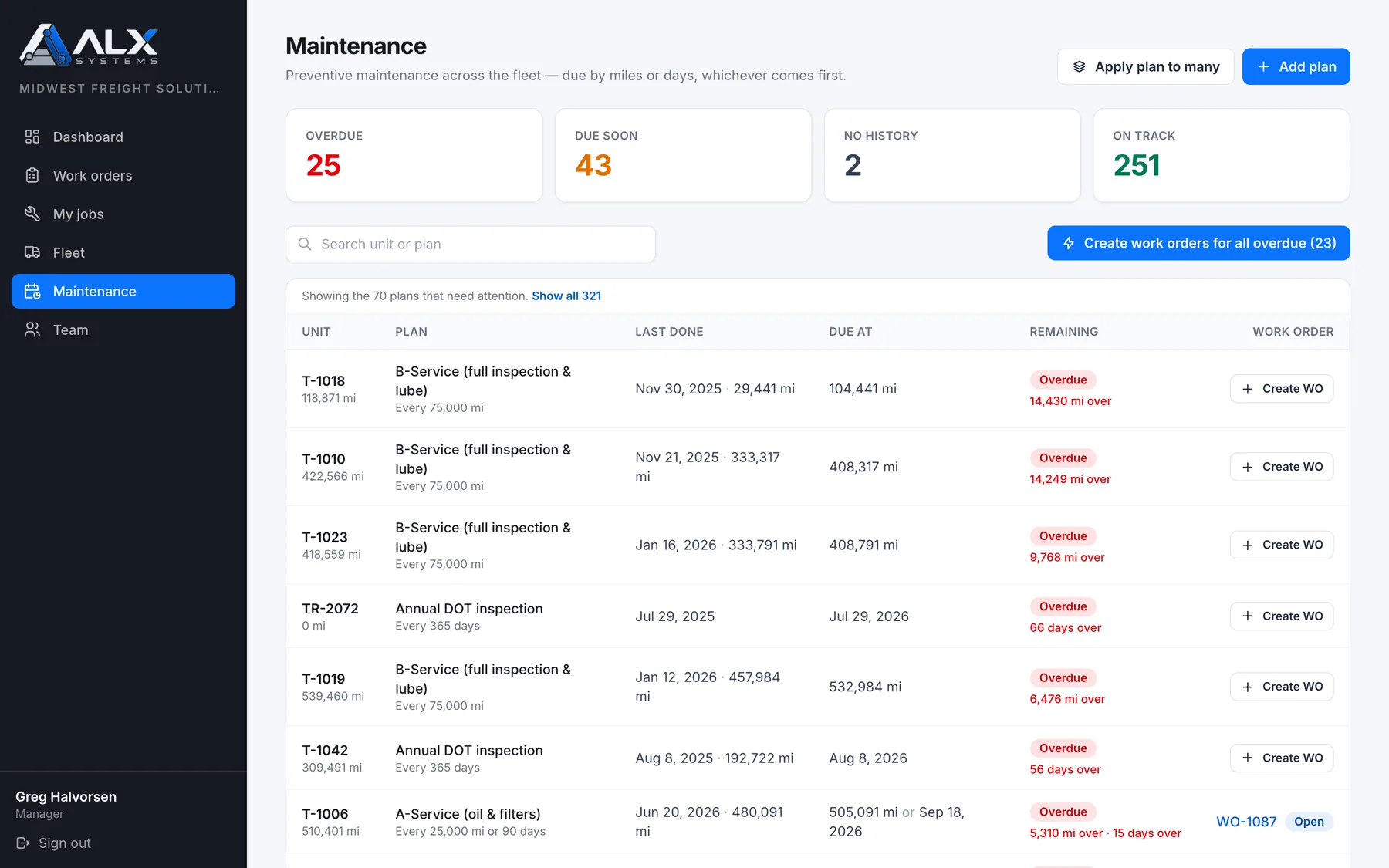This screenshot has width=1389, height=868.
Task: Click the Sign out link
Action: click(53, 843)
